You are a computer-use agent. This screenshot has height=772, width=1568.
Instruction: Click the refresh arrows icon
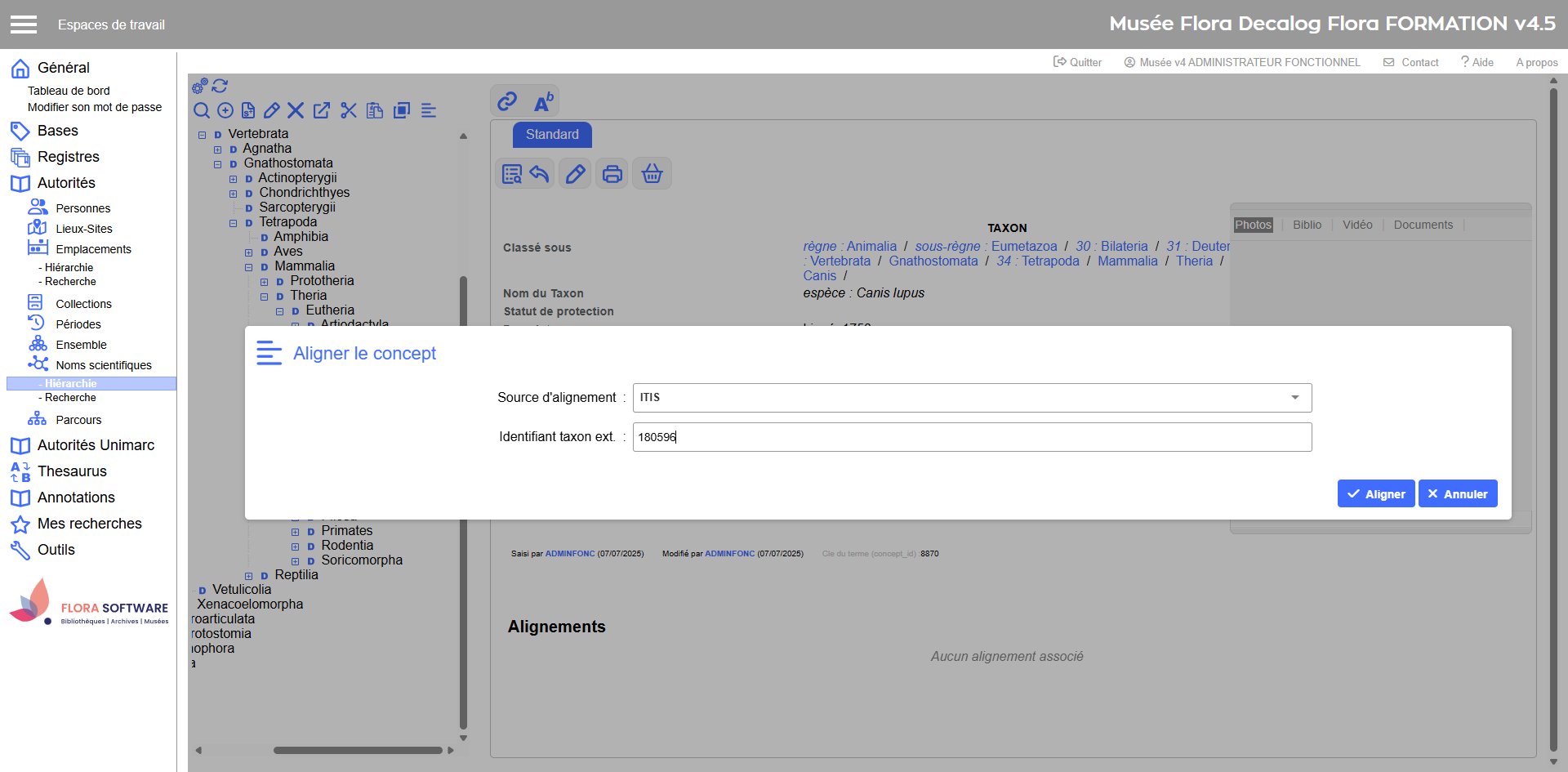click(x=220, y=86)
